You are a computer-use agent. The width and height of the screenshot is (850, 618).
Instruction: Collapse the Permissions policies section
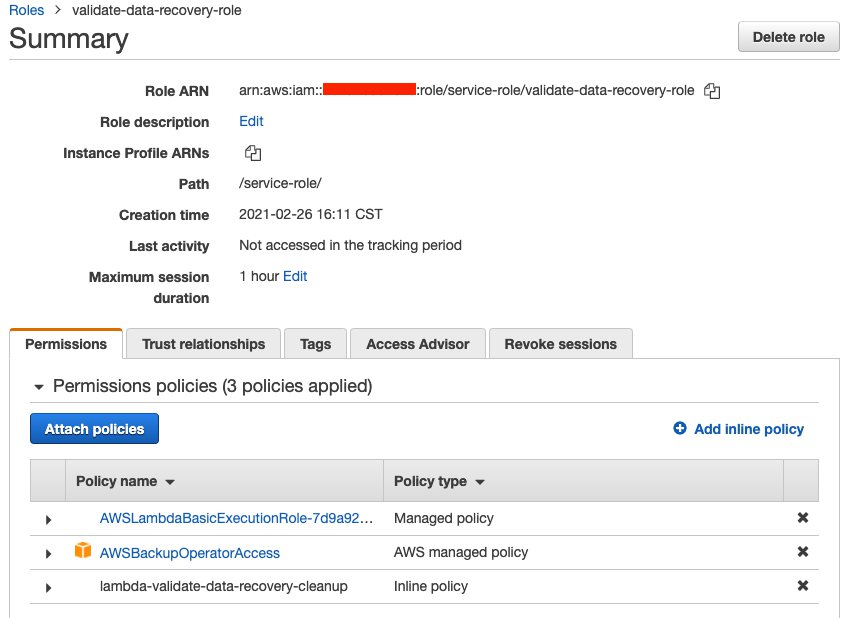pos(39,386)
